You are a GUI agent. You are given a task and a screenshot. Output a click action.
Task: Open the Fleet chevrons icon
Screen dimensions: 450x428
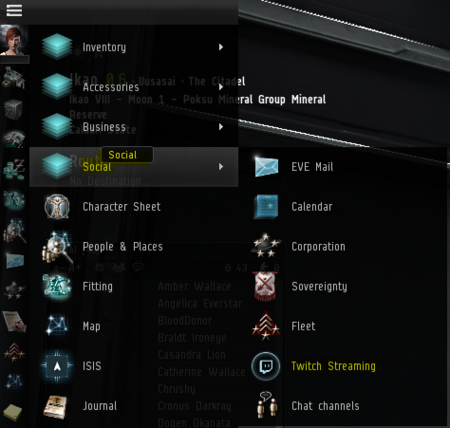tap(266, 326)
